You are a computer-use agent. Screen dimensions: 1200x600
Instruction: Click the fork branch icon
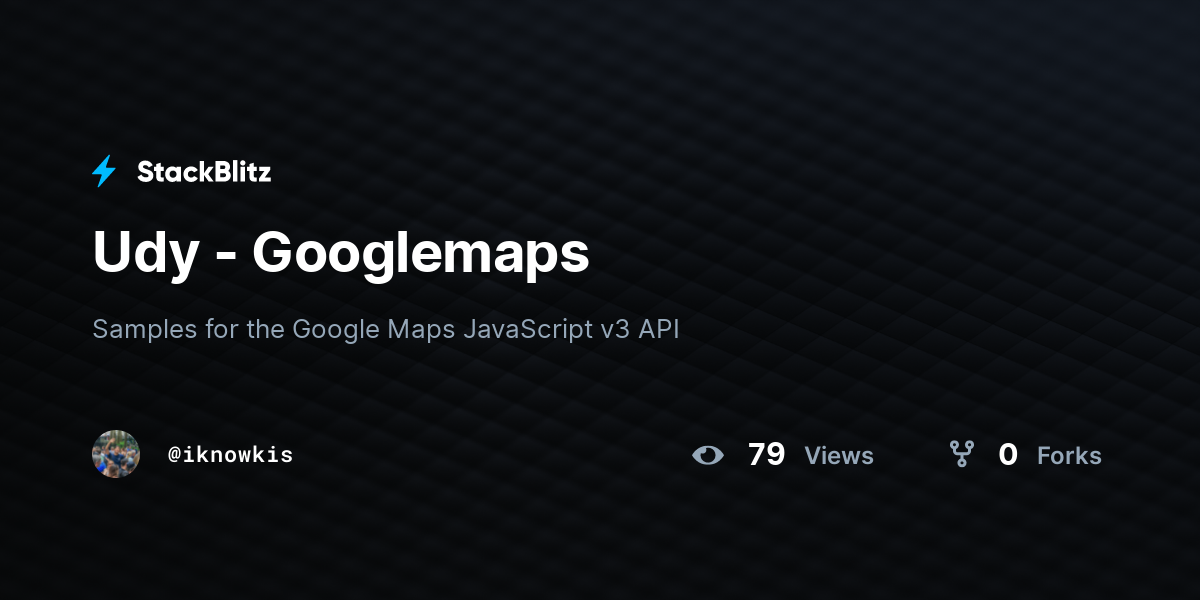[962, 455]
